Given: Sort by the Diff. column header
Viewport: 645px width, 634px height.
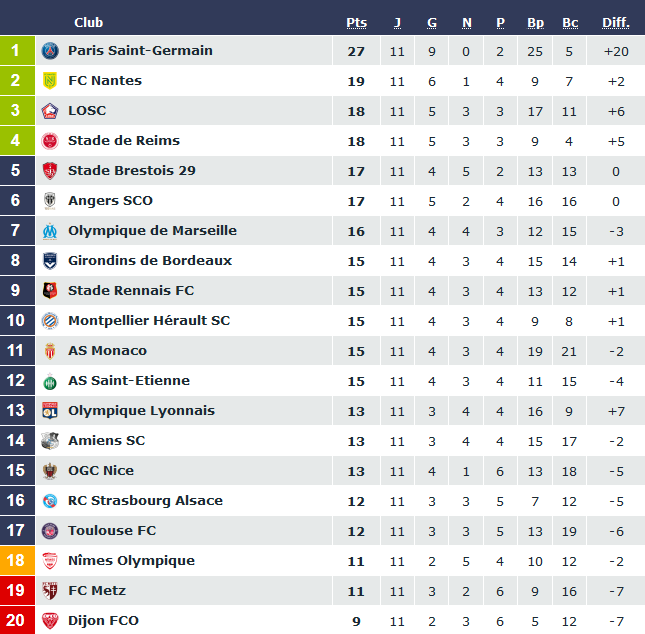Looking at the screenshot, I should pyautogui.click(x=615, y=23).
